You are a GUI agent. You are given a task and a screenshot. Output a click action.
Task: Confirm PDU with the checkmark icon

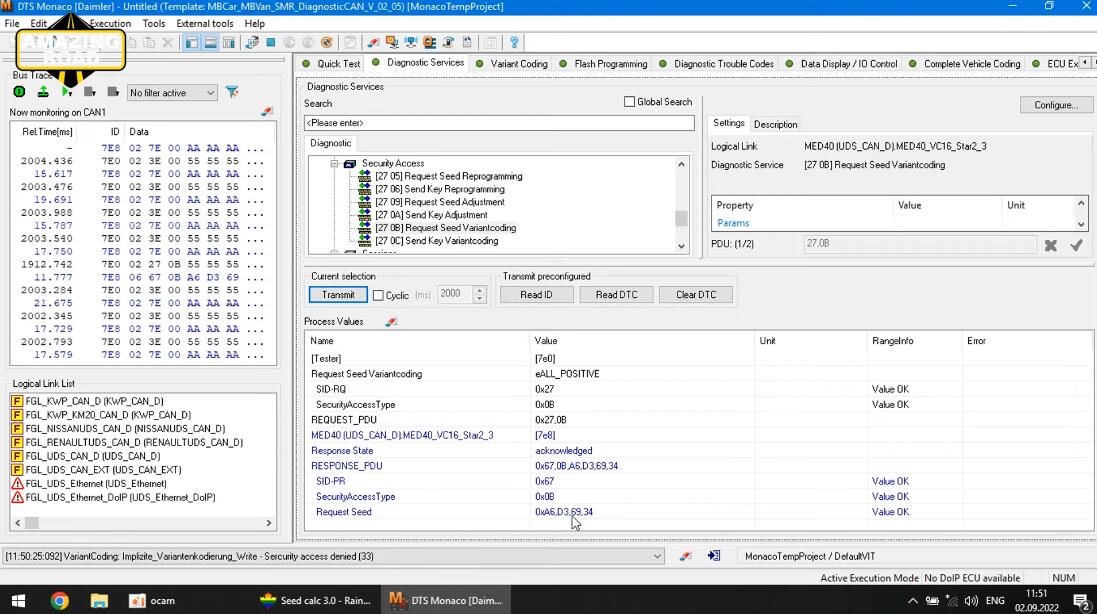coord(1076,245)
